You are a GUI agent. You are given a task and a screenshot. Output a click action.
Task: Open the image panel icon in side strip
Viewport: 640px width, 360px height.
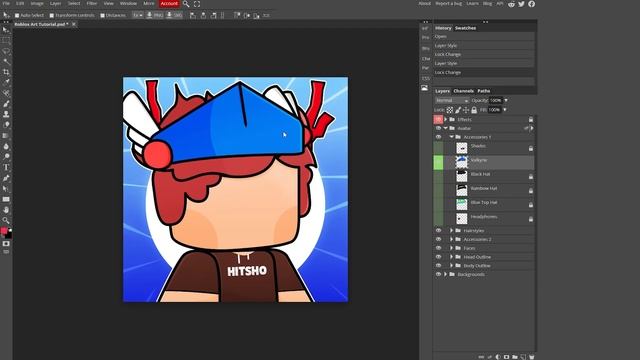[x=425, y=88]
